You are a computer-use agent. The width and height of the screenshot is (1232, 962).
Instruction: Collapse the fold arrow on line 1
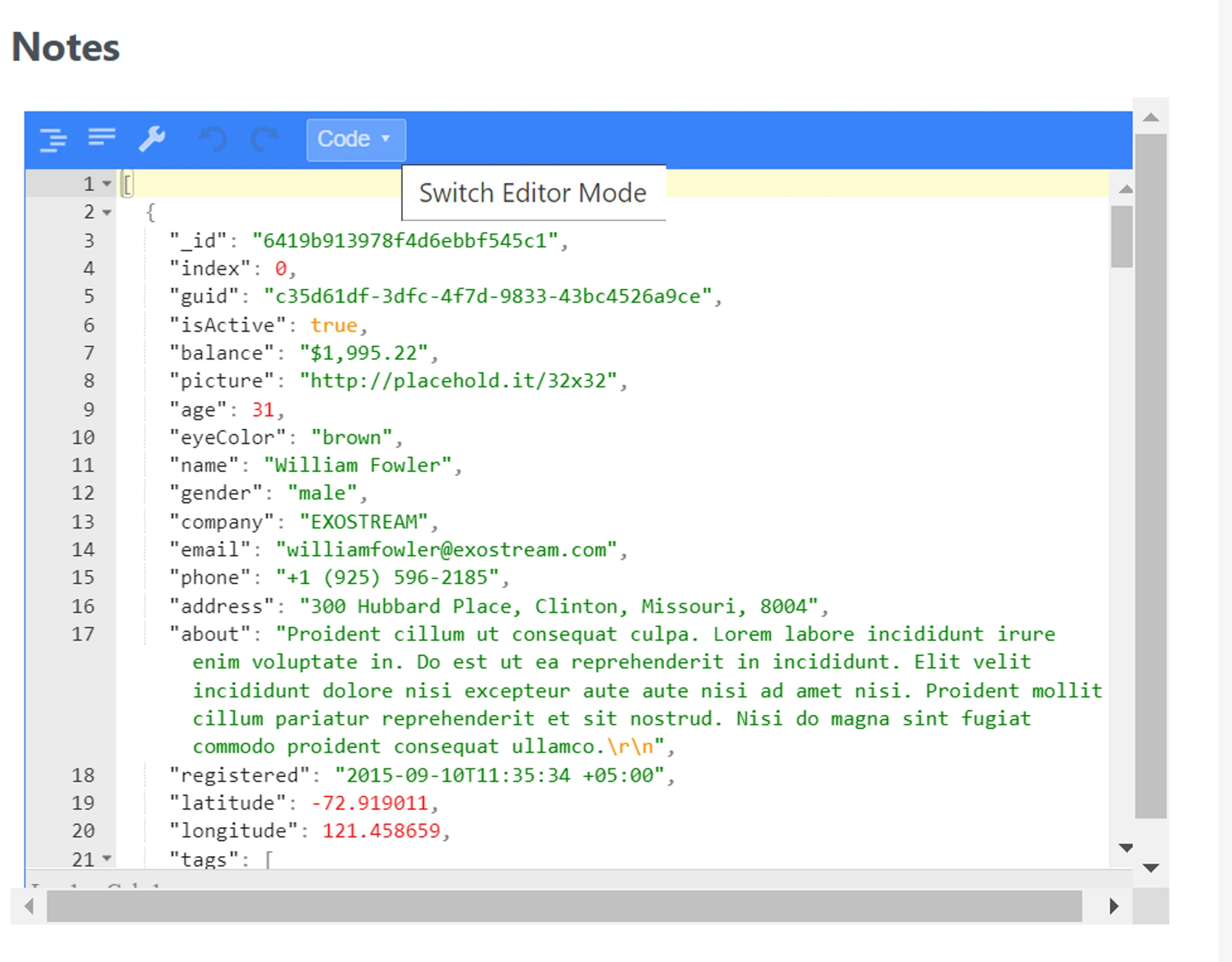click(x=107, y=184)
